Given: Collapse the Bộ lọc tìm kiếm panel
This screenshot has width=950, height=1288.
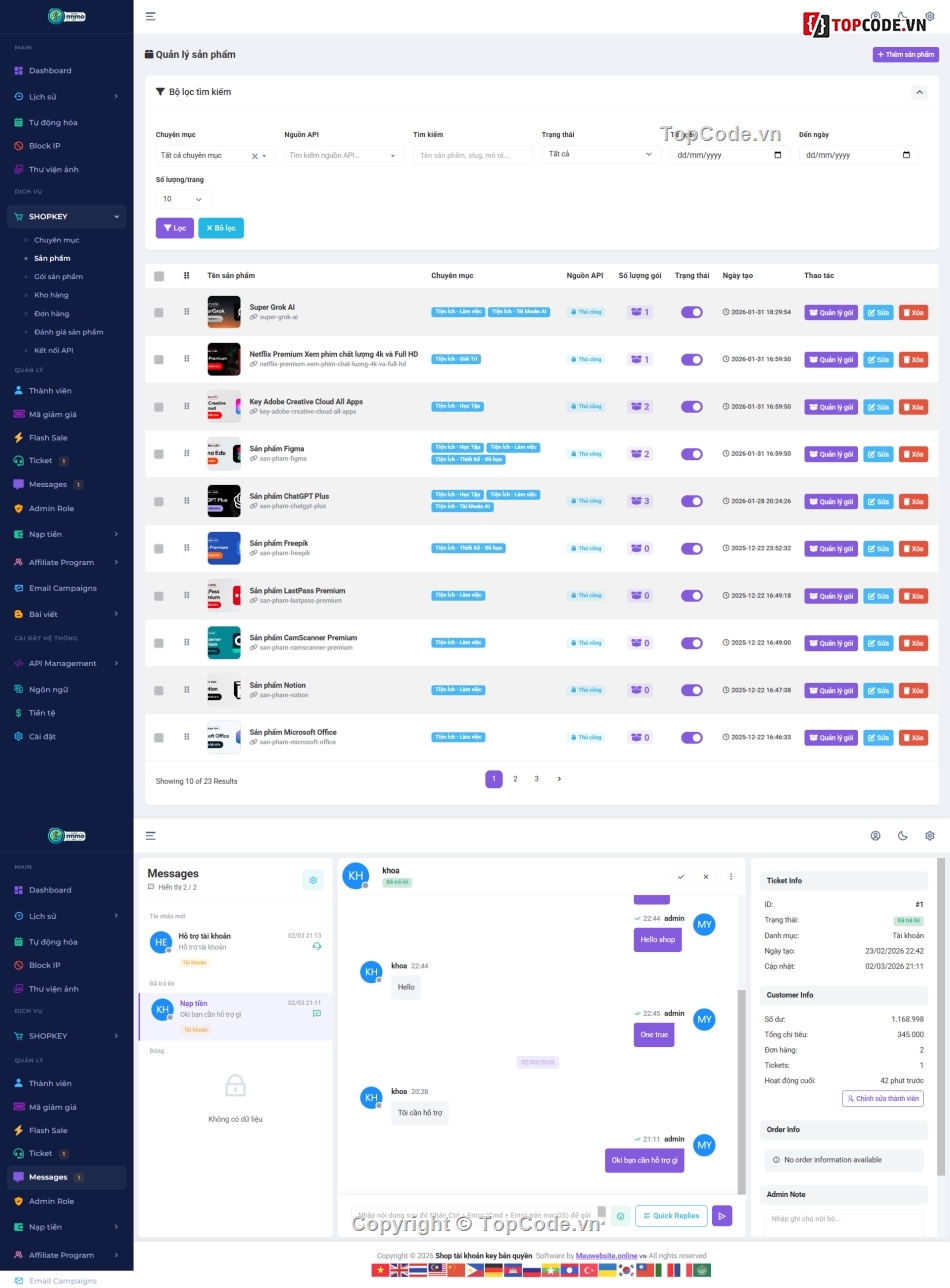Looking at the screenshot, I should (919, 92).
